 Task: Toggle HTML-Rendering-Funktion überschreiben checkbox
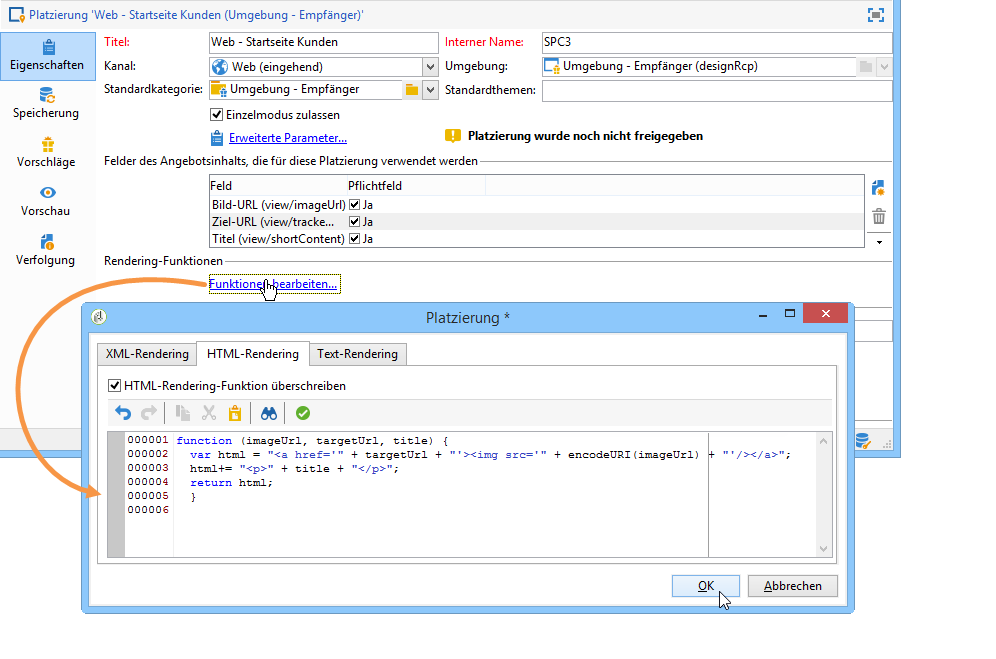(114, 385)
